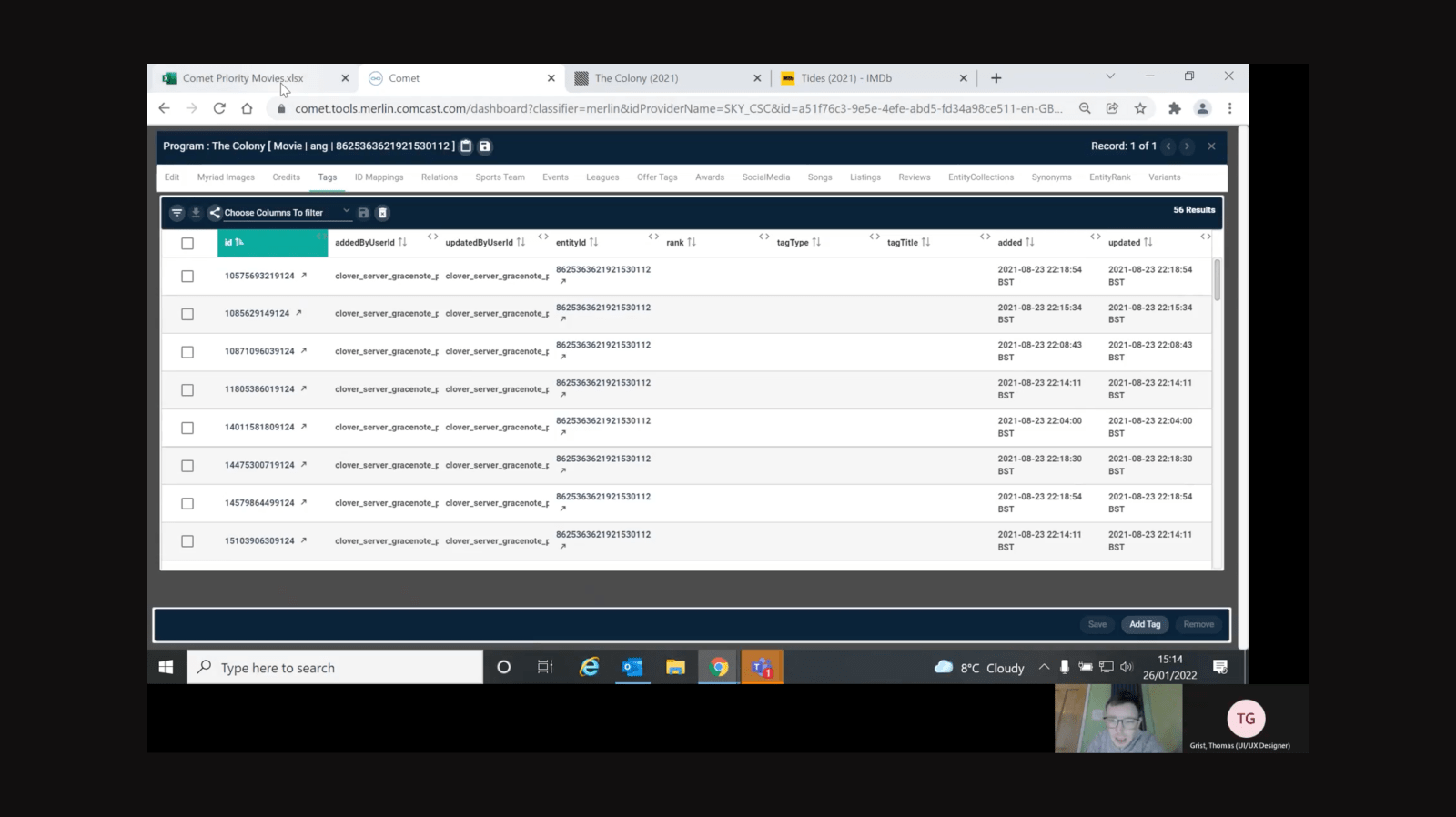The height and width of the screenshot is (817, 1456).
Task: Open external link arrow for id 10871096039124
Action: coord(304,351)
